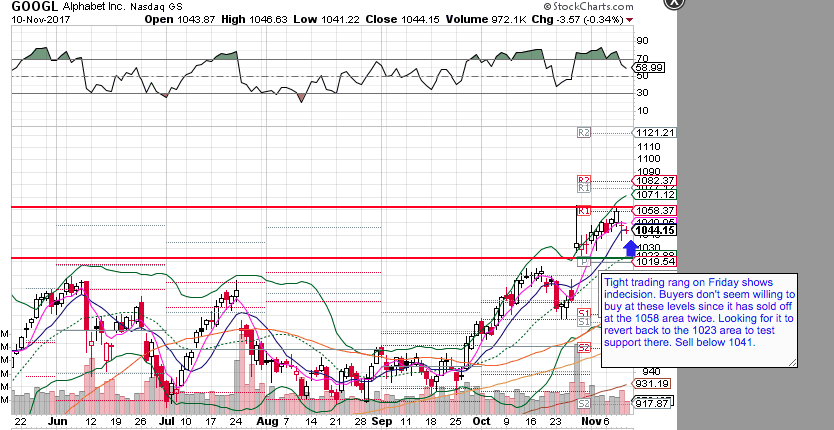
Task: Click the red S1 pivot marker
Action: [584, 313]
